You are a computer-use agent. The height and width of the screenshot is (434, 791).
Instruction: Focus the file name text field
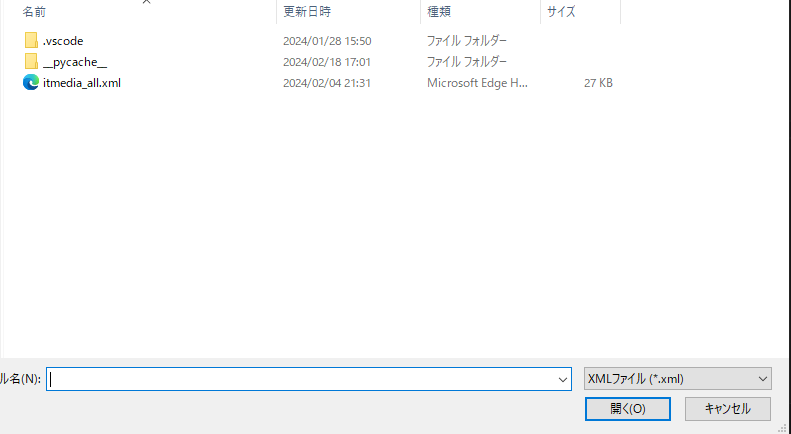(x=300, y=380)
